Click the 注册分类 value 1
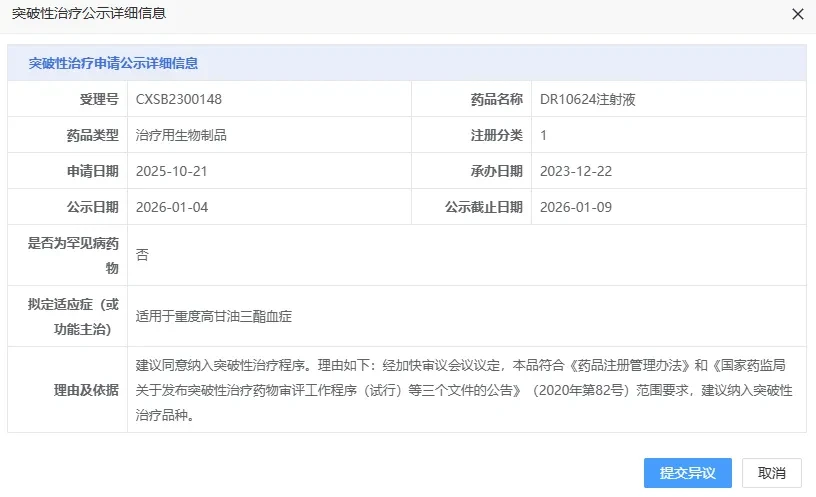The width and height of the screenshot is (816, 497). coord(543,135)
